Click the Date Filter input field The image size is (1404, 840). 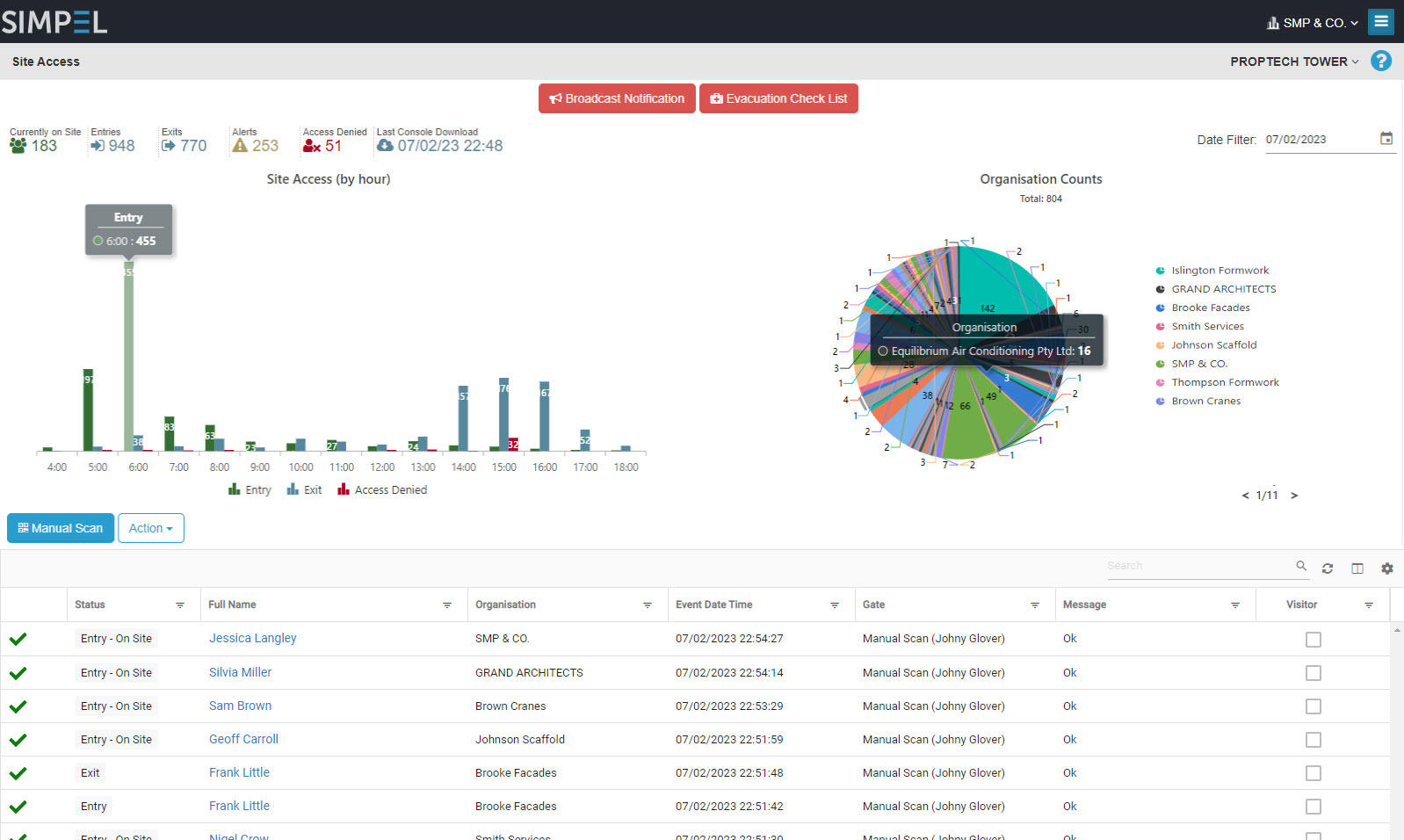[x=1321, y=139]
